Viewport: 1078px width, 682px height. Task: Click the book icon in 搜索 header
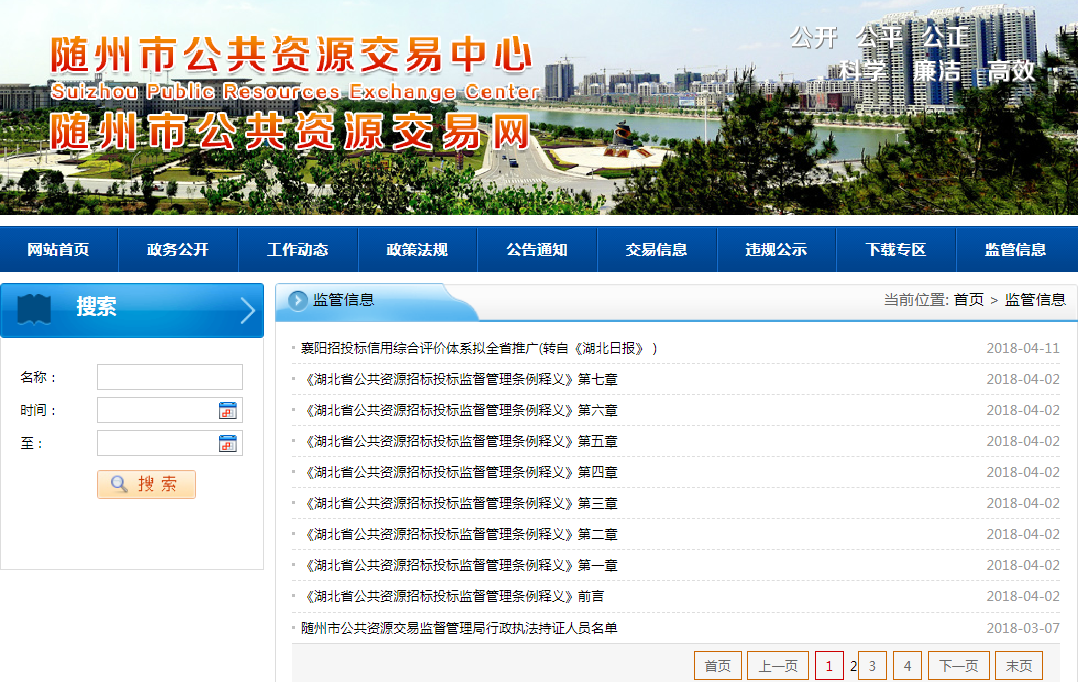(35, 309)
